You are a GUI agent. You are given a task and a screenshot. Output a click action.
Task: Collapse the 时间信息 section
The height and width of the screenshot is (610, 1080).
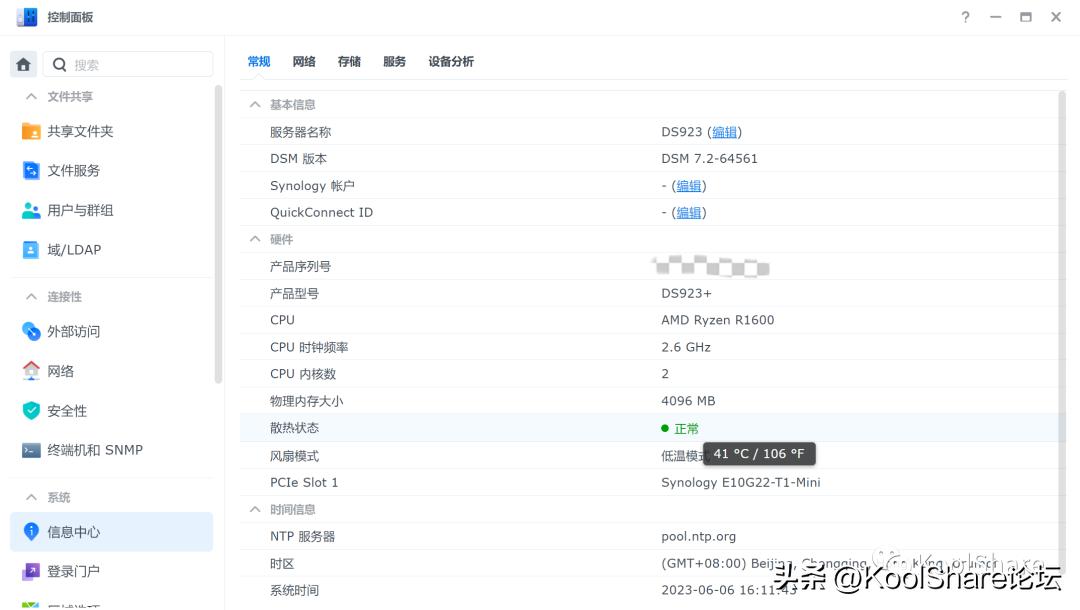pyautogui.click(x=255, y=509)
